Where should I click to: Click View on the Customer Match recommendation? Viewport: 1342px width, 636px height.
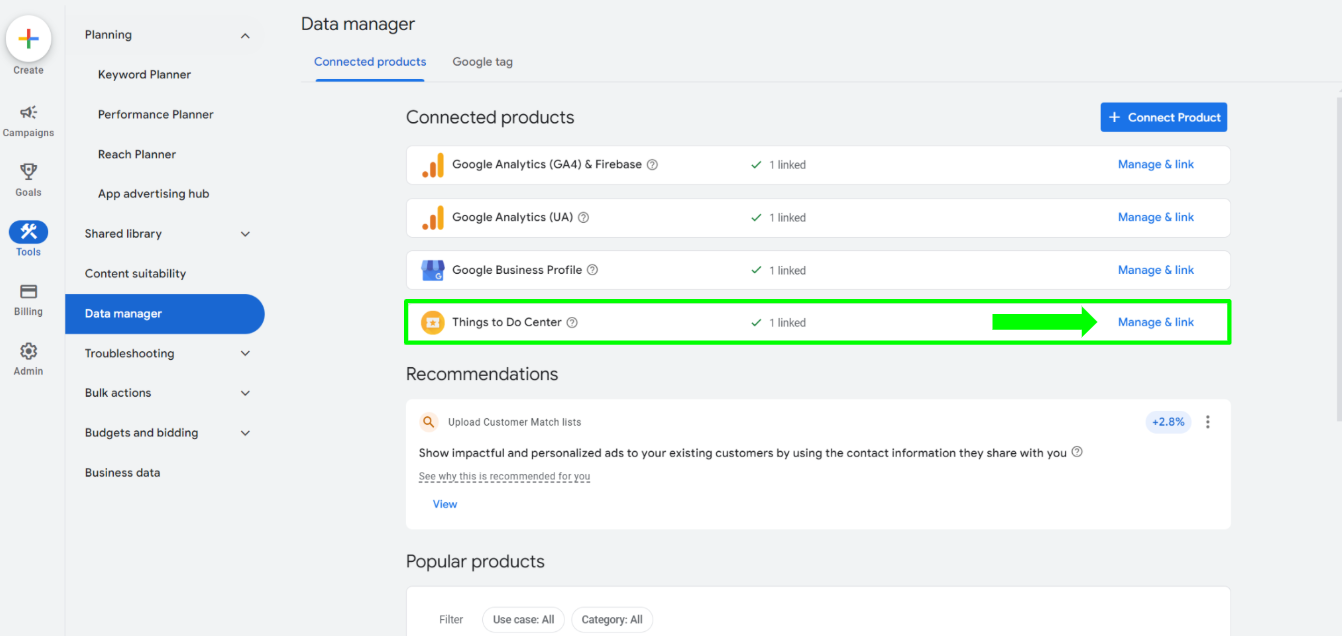[445, 504]
